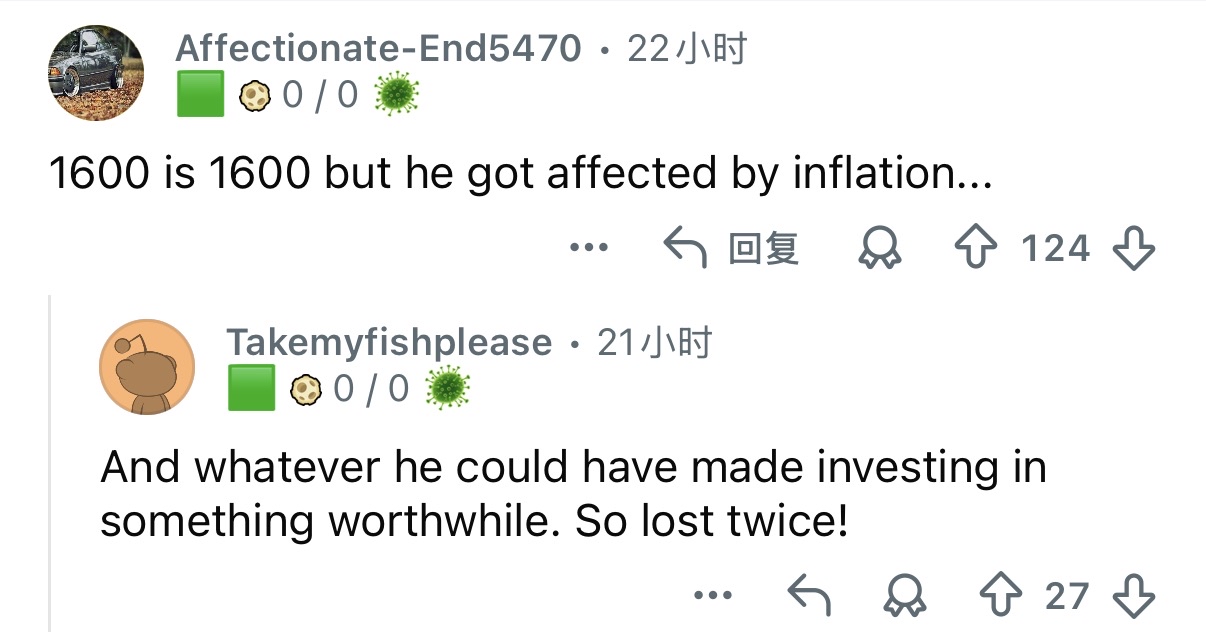This screenshot has height=632, width=1206.
Task: Collapse the reply thread via the vertical line
Action: [x=50, y=460]
